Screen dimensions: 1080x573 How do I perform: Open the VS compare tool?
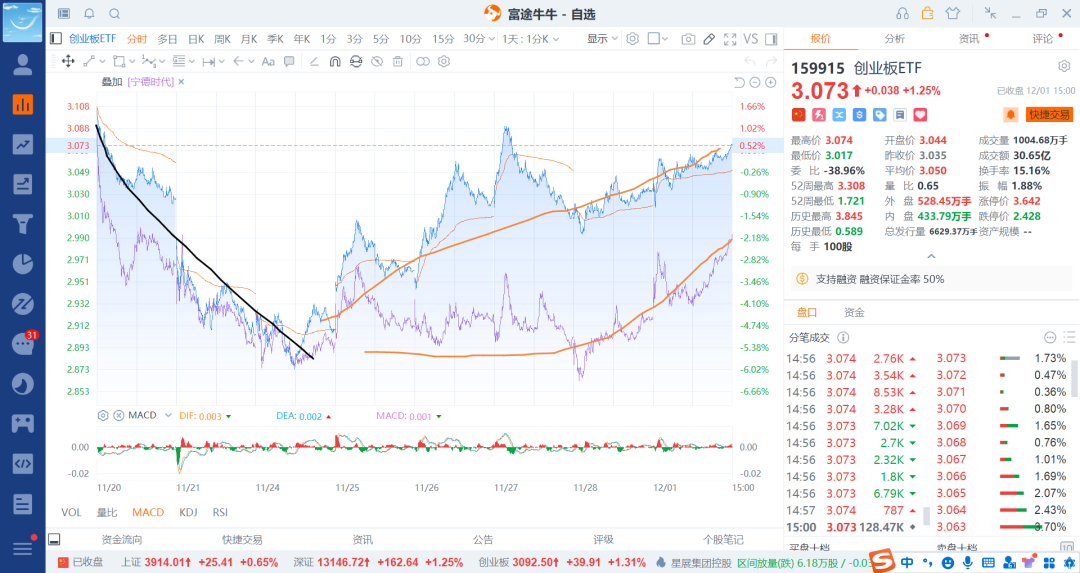tap(751, 39)
